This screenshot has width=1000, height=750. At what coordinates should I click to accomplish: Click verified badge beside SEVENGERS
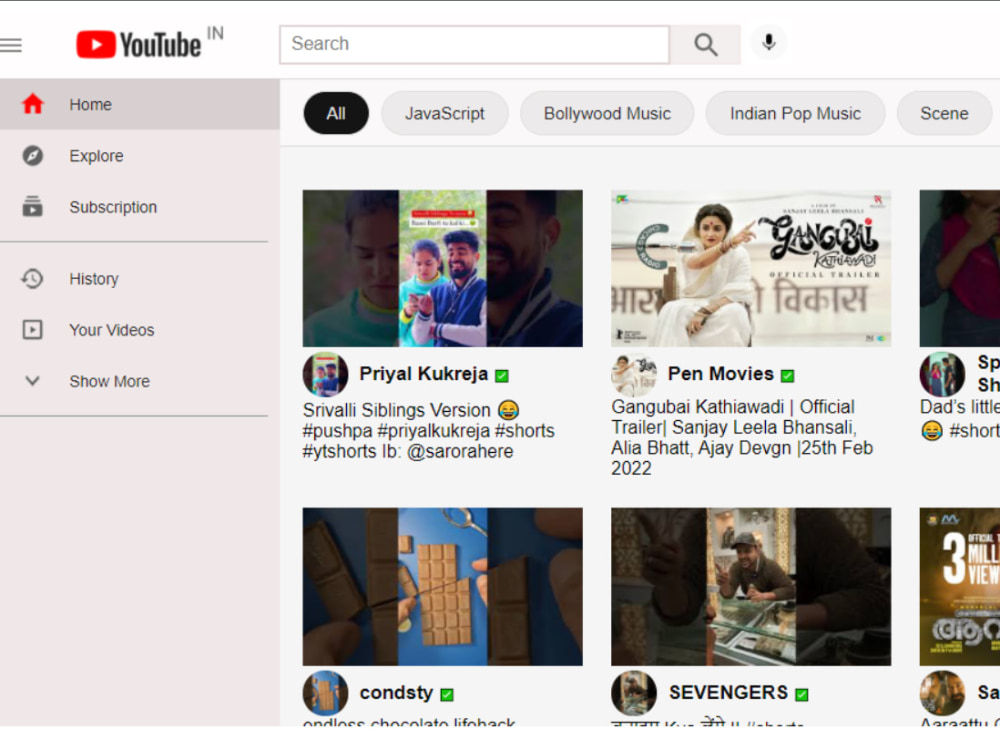tap(802, 695)
